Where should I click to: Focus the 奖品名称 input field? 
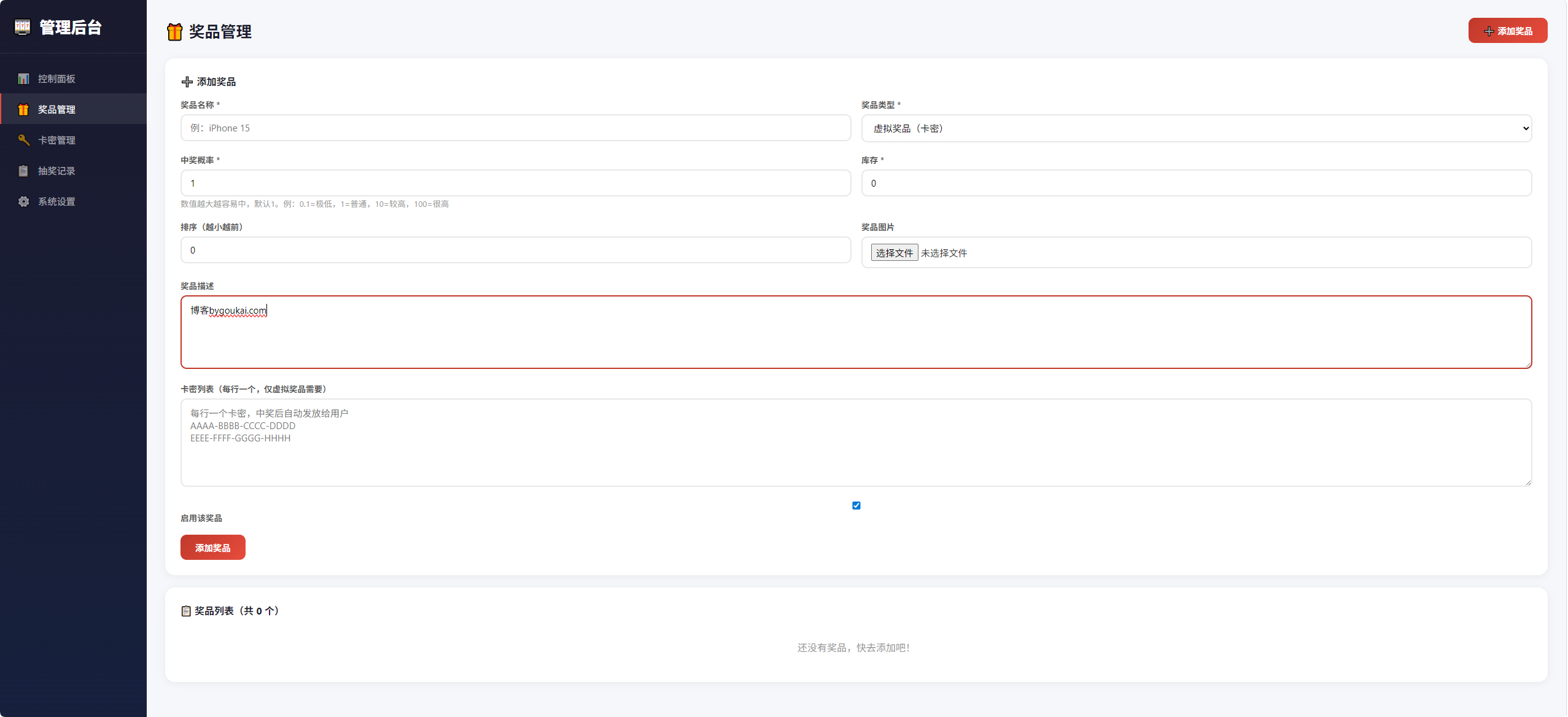pos(516,128)
